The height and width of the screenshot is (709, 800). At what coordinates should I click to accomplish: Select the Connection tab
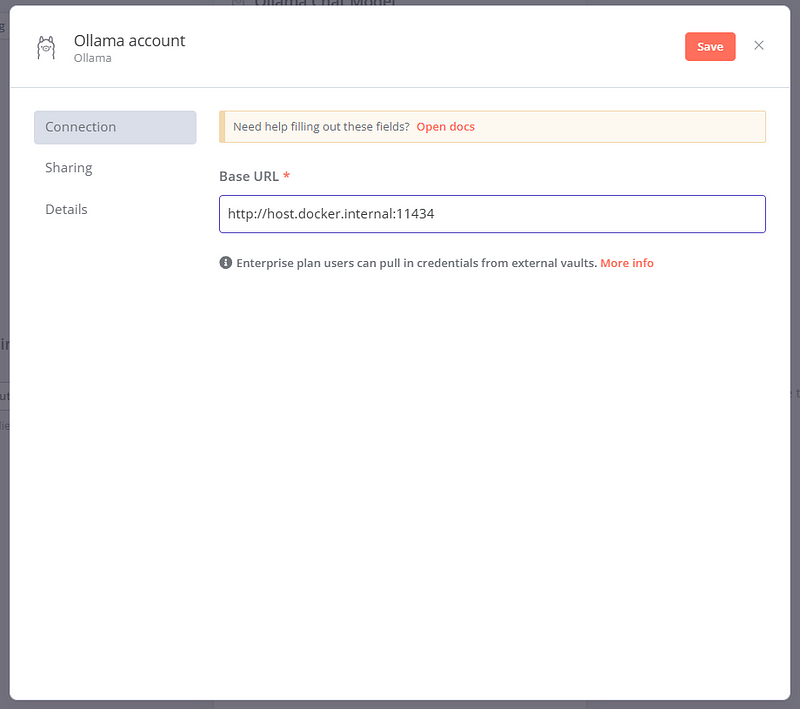[115, 127]
